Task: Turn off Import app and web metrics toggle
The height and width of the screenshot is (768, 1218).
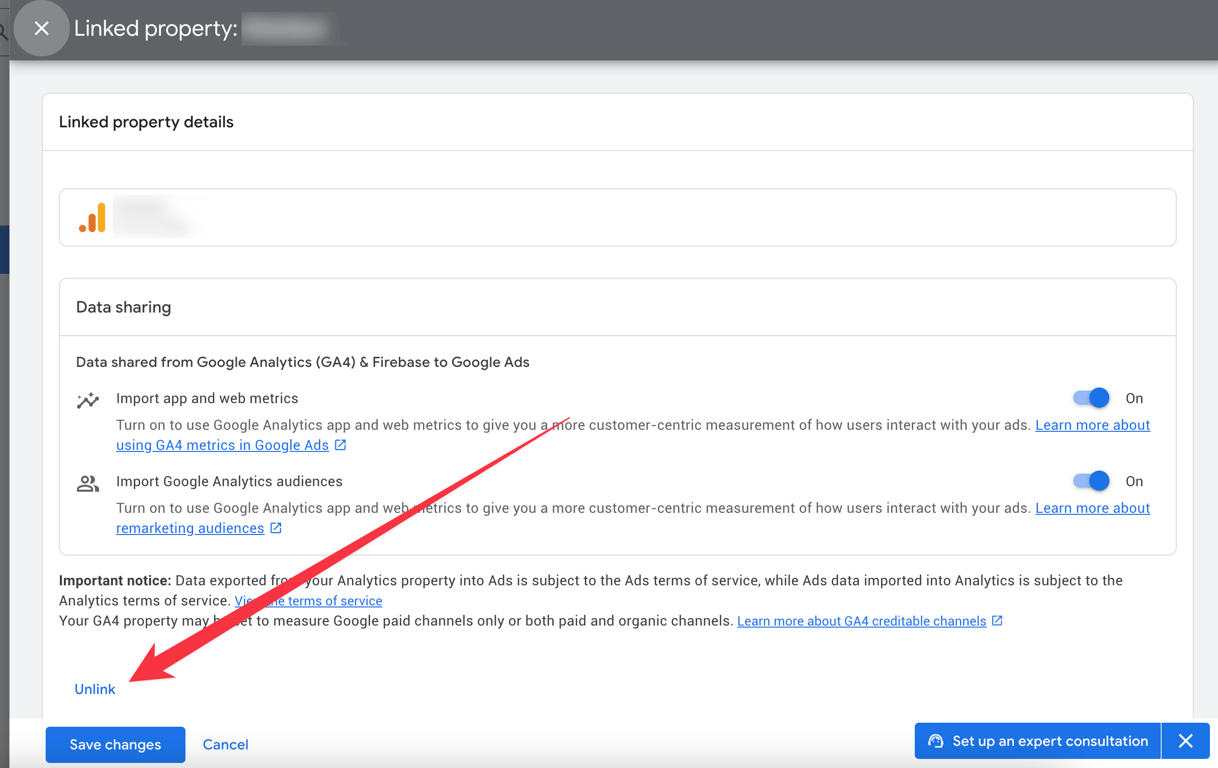Action: coord(1091,398)
